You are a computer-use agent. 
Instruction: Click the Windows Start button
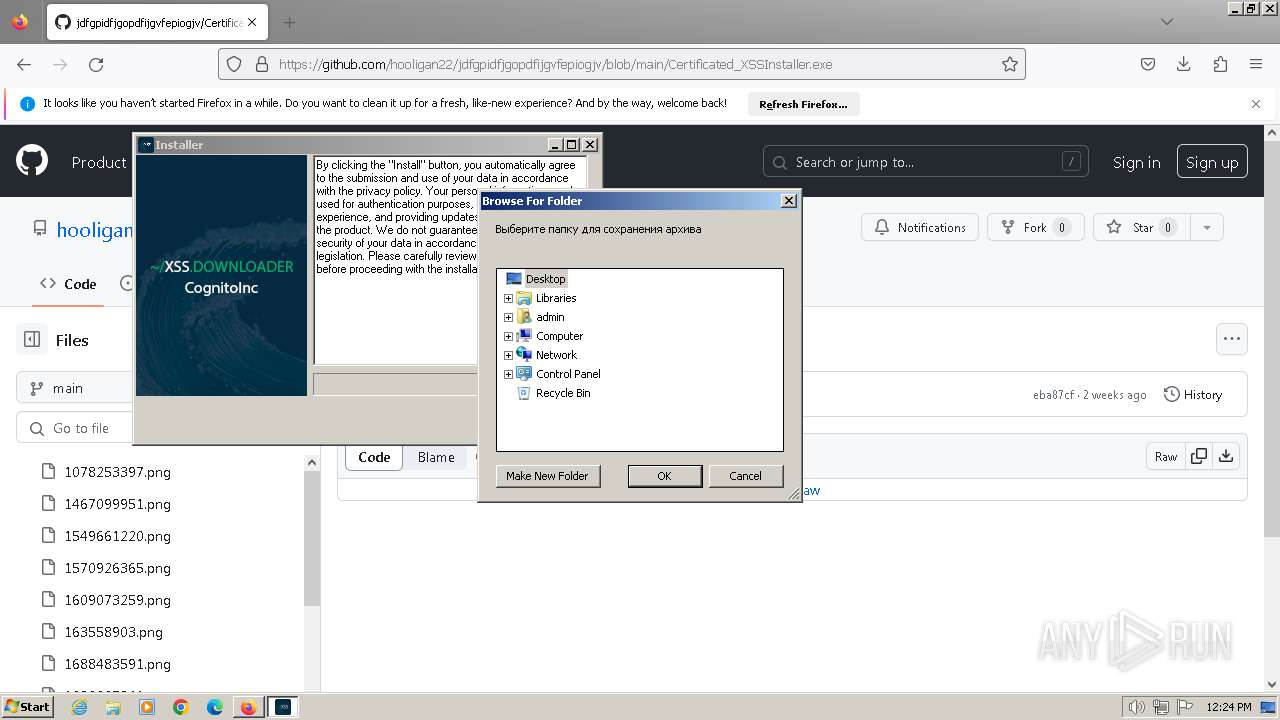(27, 706)
